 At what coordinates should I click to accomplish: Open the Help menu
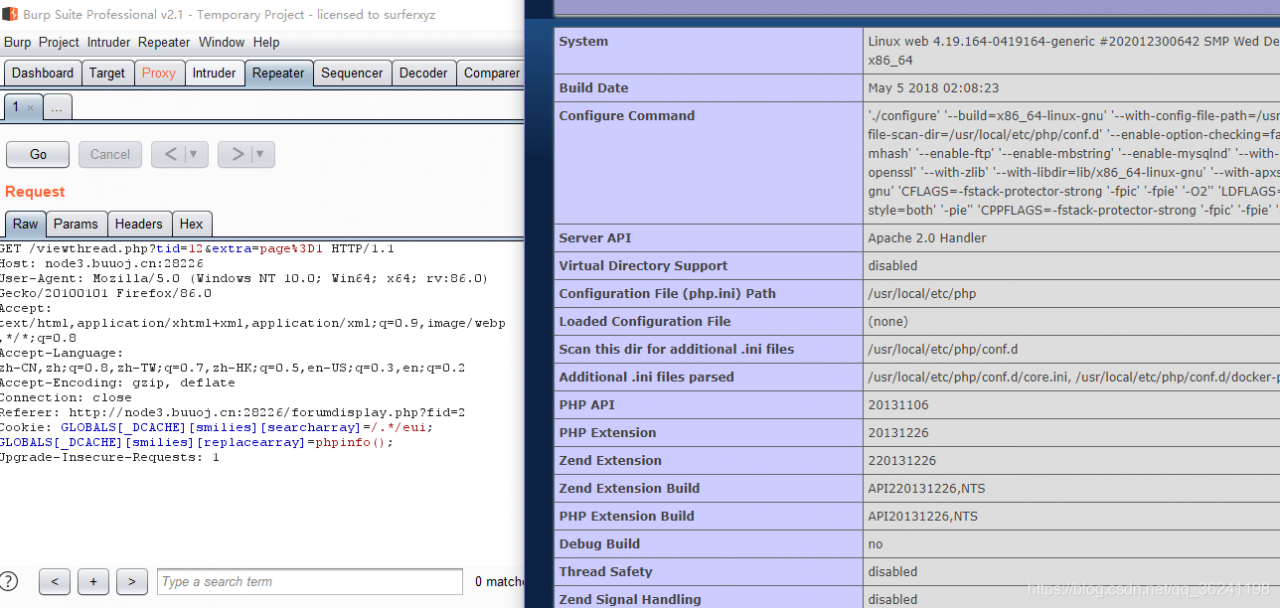click(x=266, y=42)
